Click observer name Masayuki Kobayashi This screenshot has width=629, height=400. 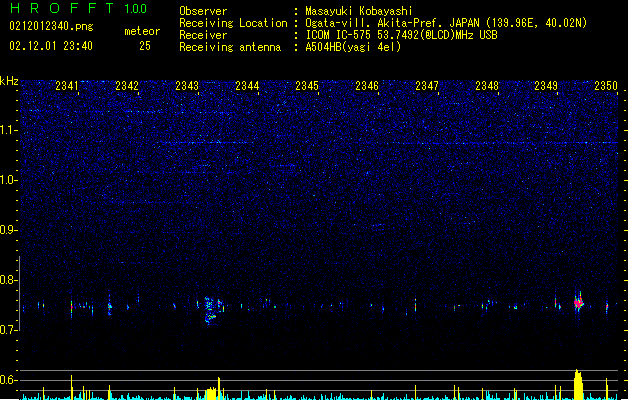[359, 11]
